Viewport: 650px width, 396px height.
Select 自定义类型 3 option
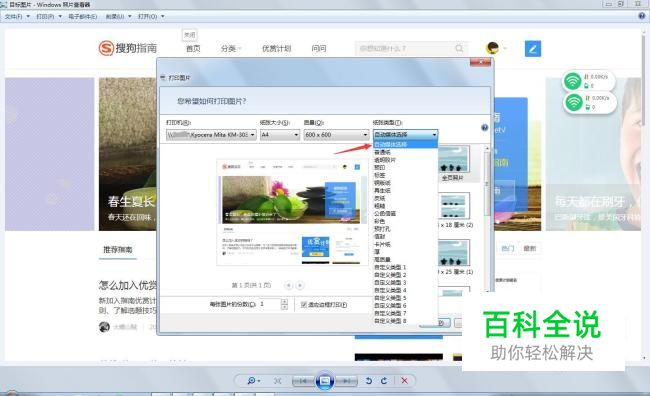pyautogui.click(x=405, y=282)
